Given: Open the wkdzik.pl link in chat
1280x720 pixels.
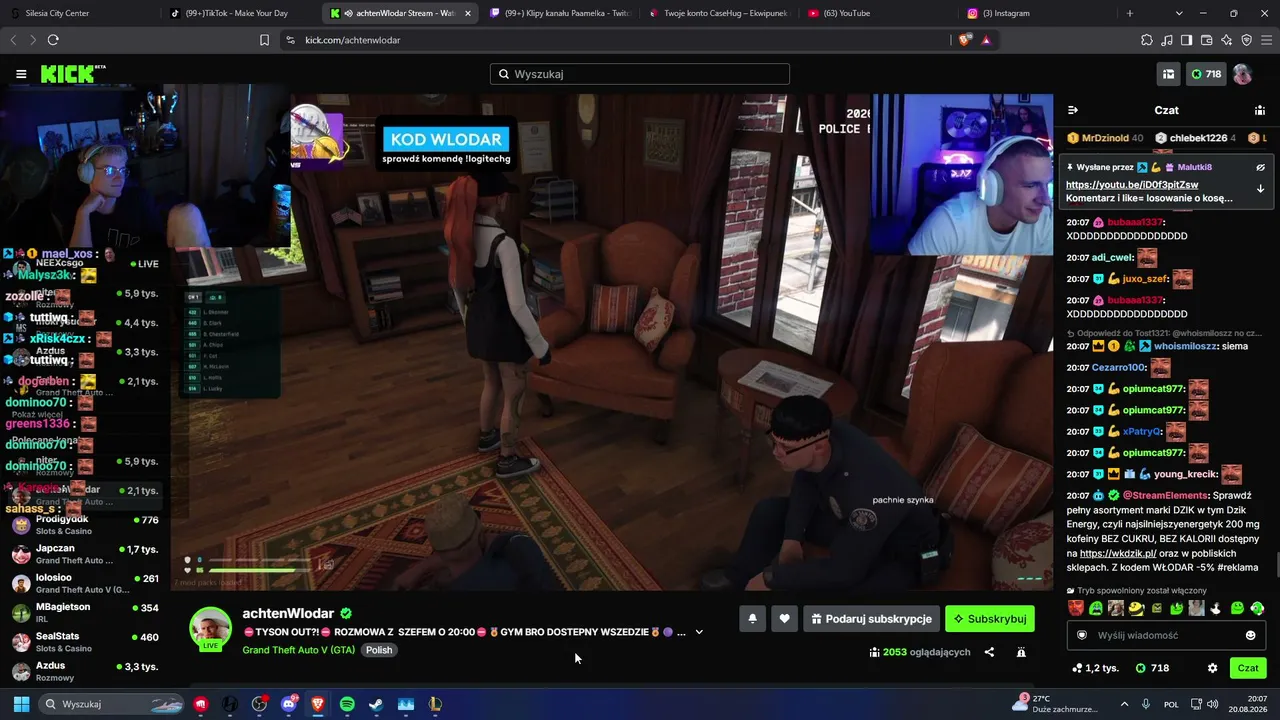Looking at the screenshot, I should coord(1118,553).
